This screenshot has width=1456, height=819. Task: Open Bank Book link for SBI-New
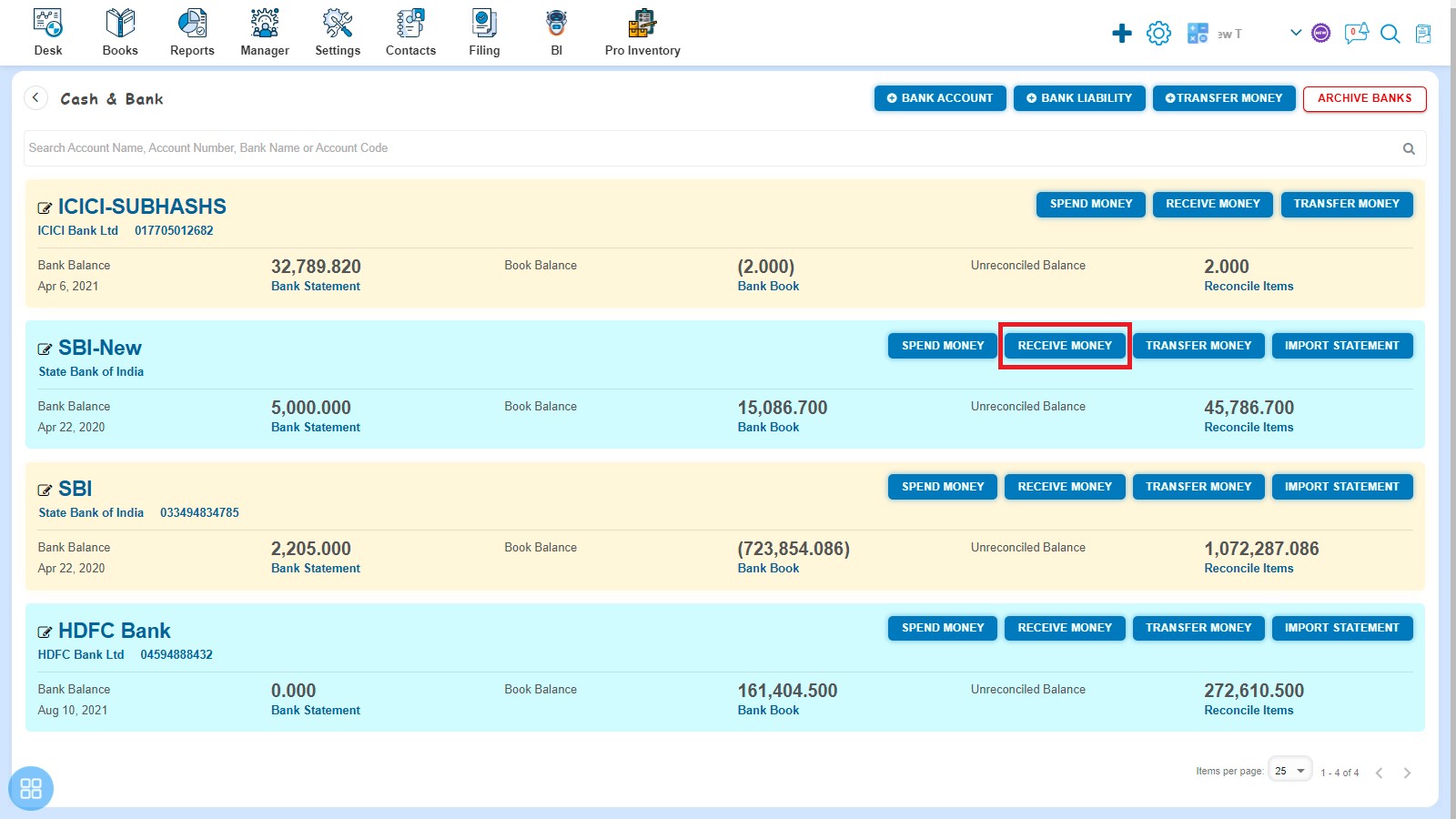click(768, 427)
